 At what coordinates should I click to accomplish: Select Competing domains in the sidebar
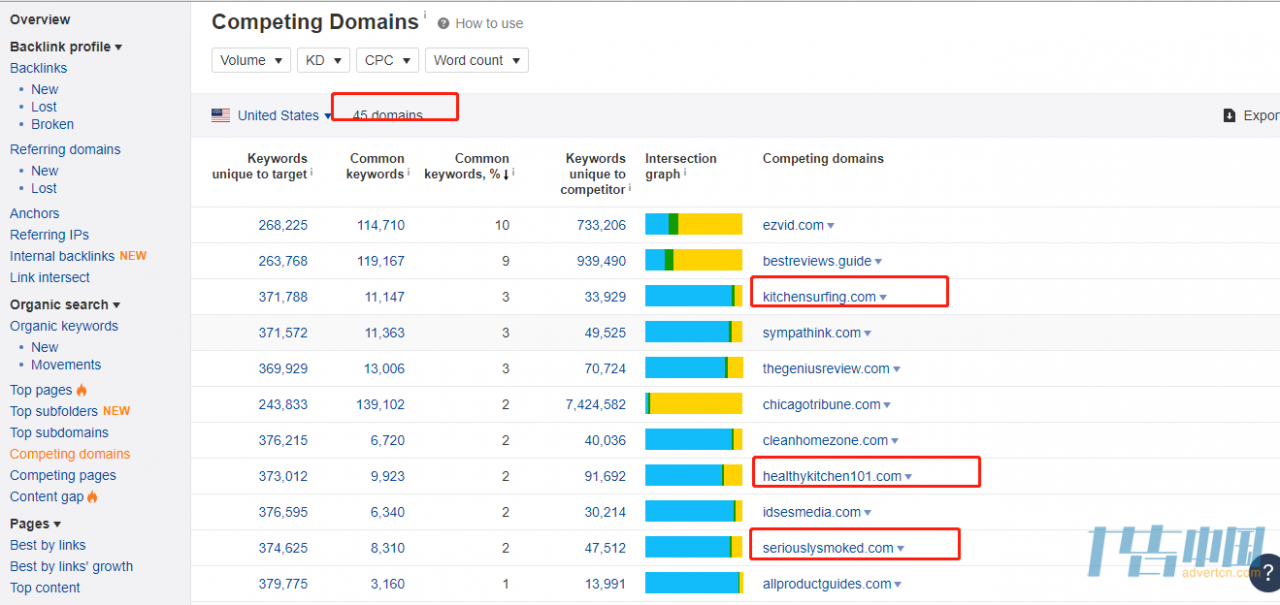70,454
